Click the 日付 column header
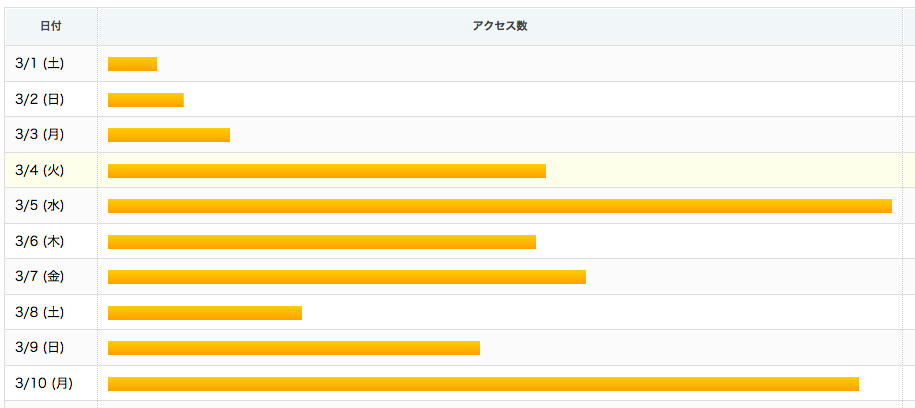Image resolution: width=915 pixels, height=408 pixels. [51, 26]
